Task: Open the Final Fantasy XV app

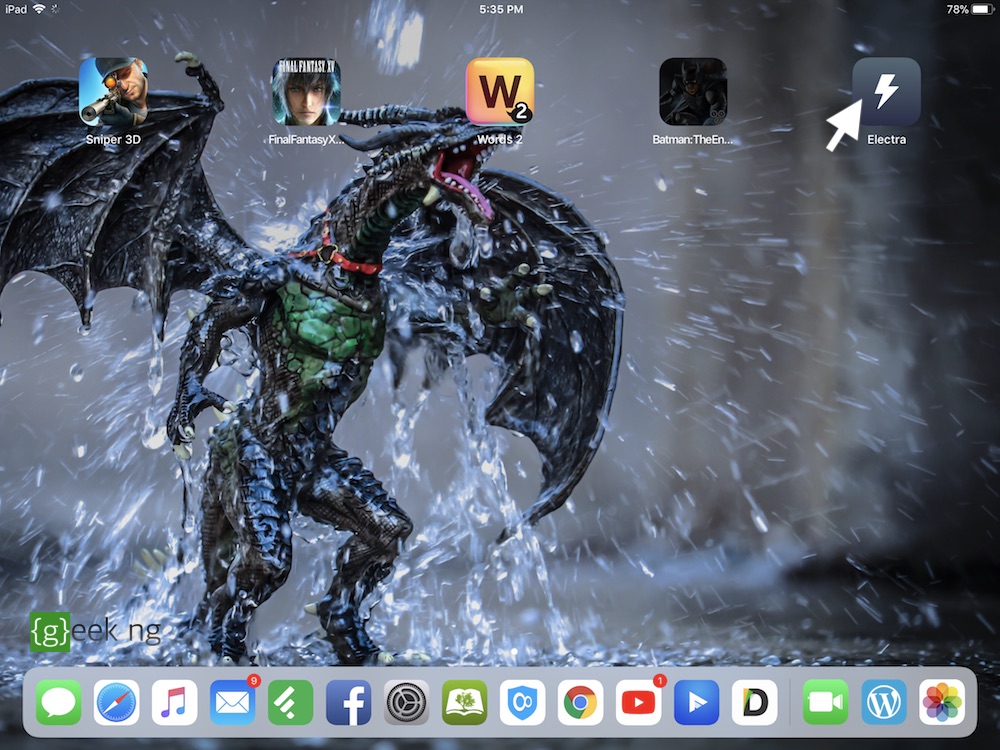Action: coord(306,91)
